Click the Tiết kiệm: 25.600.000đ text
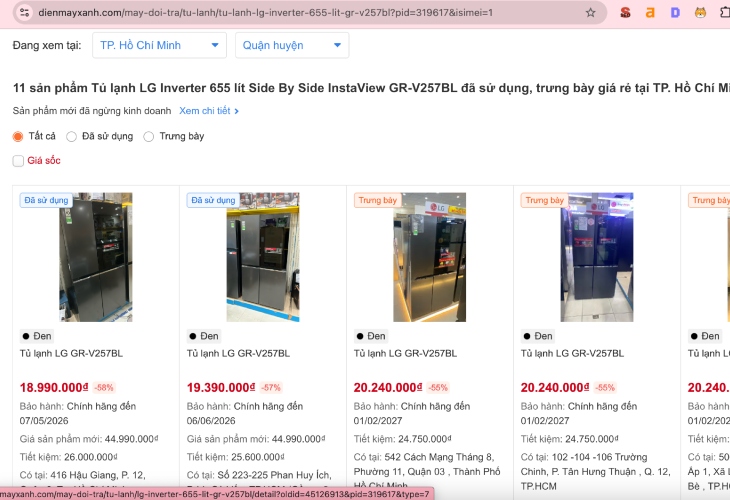The image size is (730, 500). point(236,457)
